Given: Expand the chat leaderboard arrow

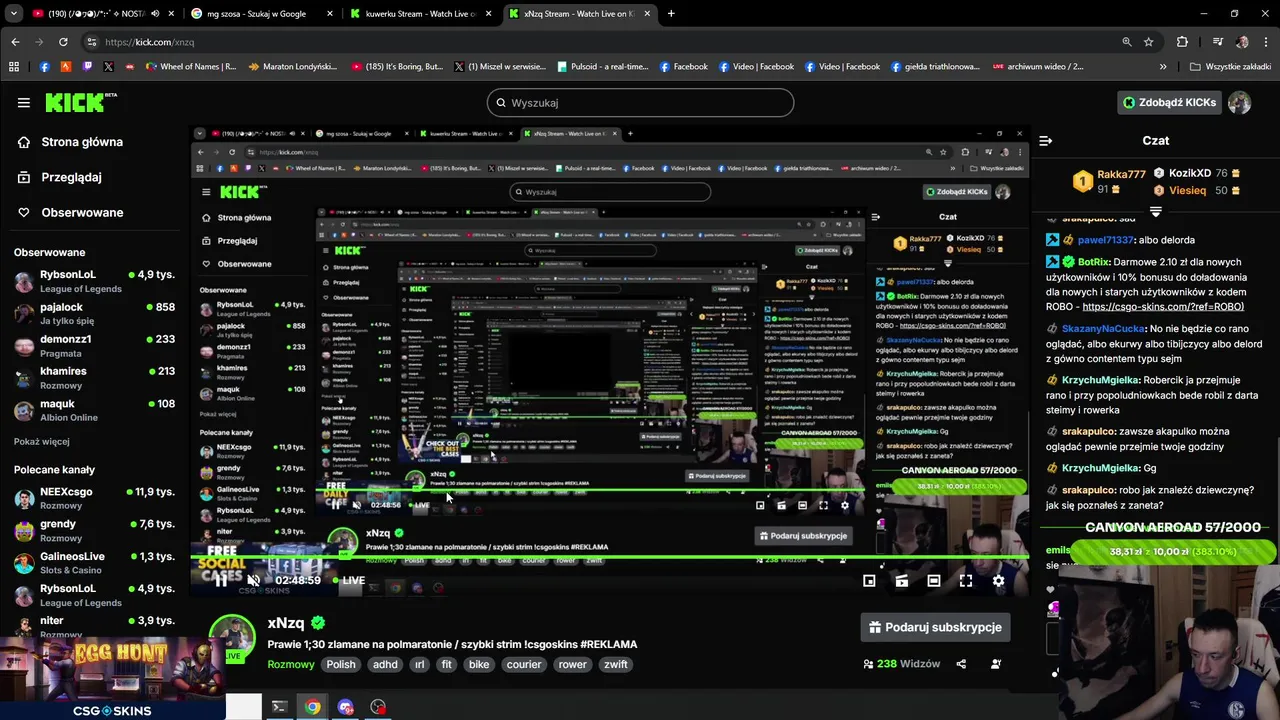Looking at the screenshot, I should tap(1156, 212).
